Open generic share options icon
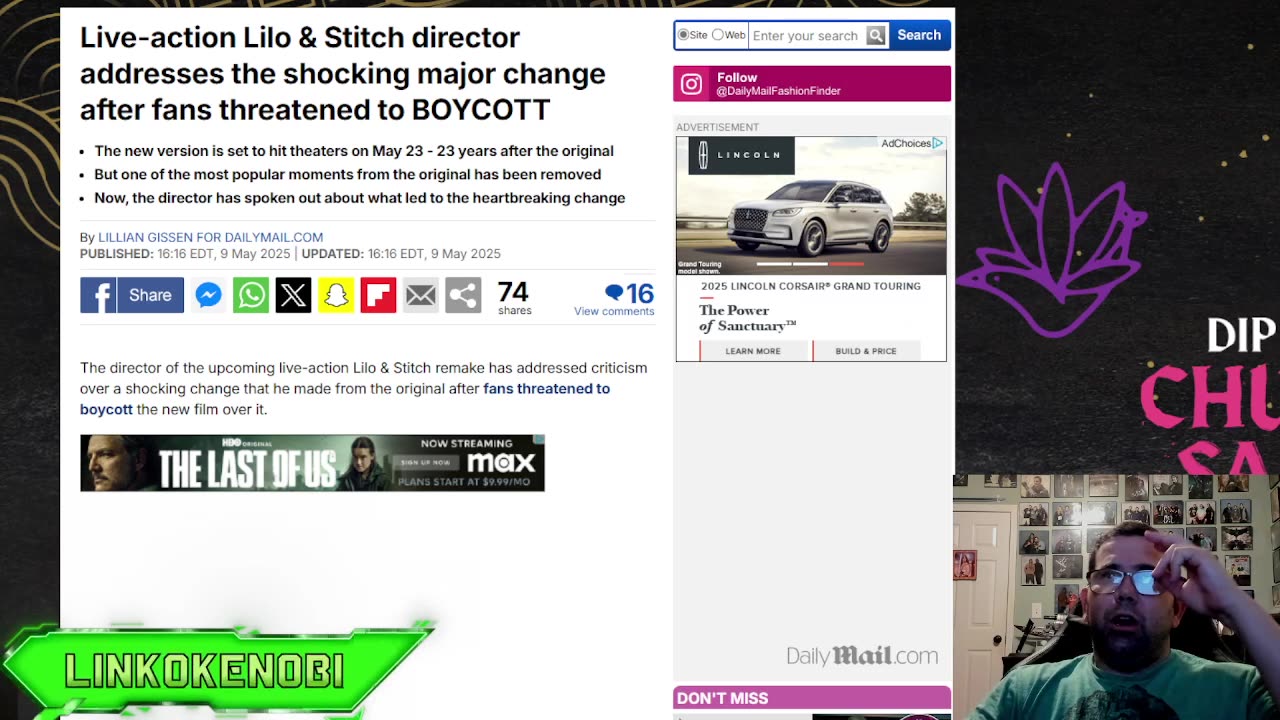 click(463, 295)
